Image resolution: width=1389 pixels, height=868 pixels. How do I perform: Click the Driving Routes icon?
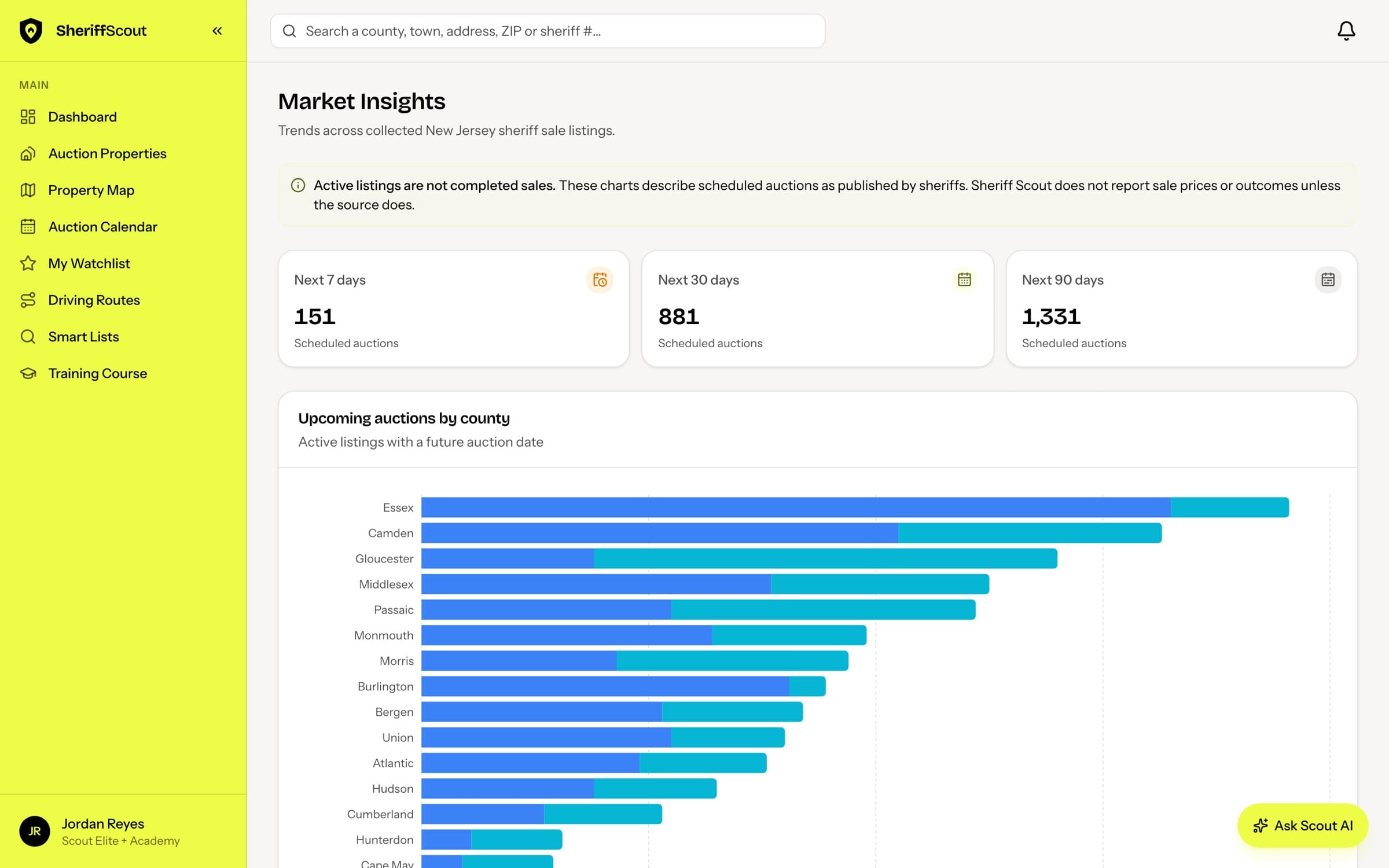[28, 300]
